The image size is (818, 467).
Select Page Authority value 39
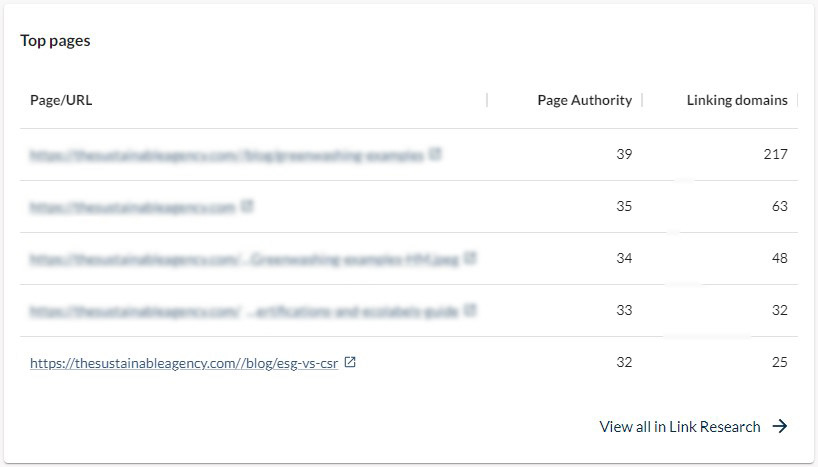tap(624, 154)
